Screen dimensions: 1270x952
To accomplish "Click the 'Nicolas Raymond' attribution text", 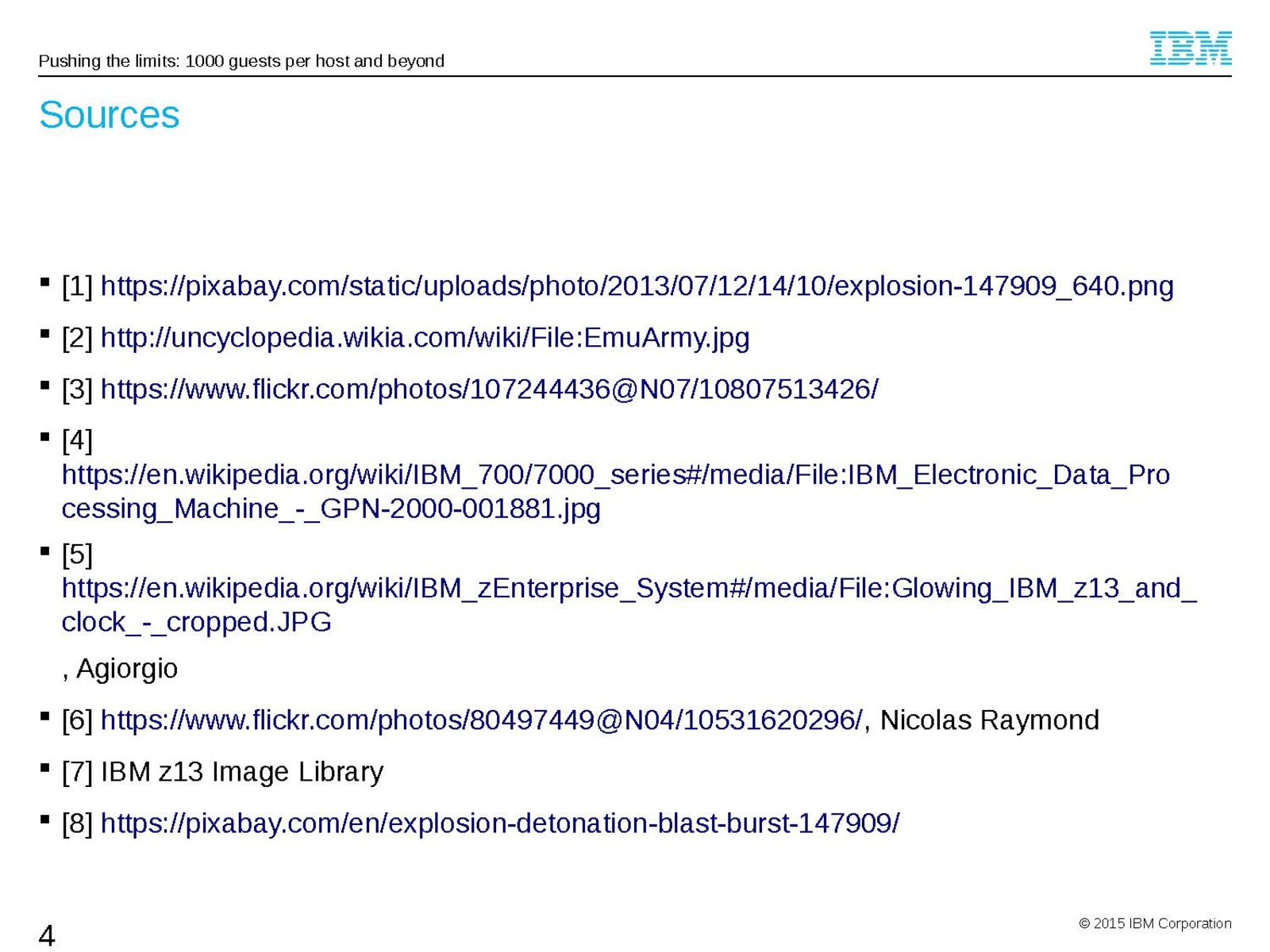I will [x=989, y=720].
